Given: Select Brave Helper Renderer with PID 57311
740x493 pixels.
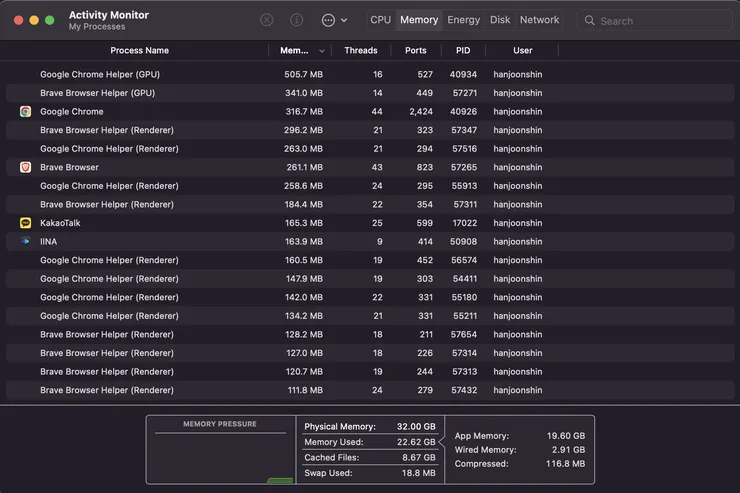Looking at the screenshot, I should pos(370,204).
